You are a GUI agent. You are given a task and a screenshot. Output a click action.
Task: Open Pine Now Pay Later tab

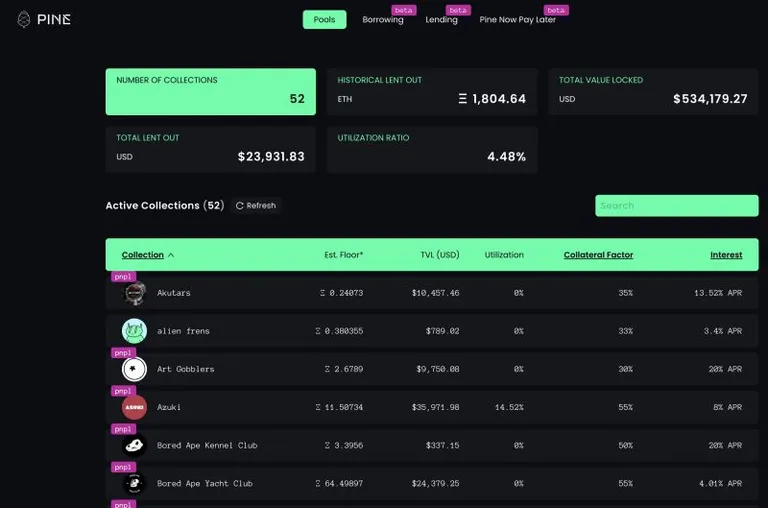point(517,20)
